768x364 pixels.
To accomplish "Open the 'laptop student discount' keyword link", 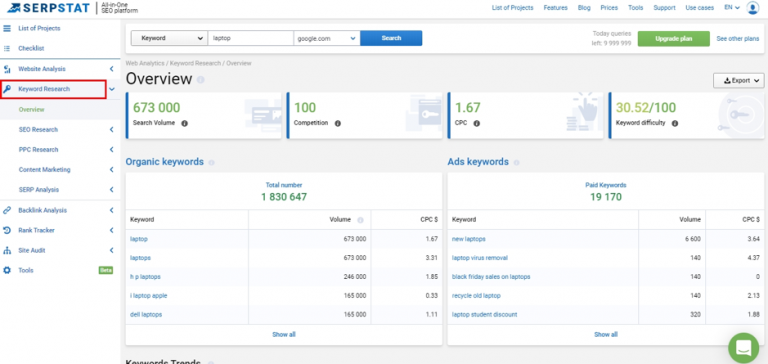I will [484, 315].
